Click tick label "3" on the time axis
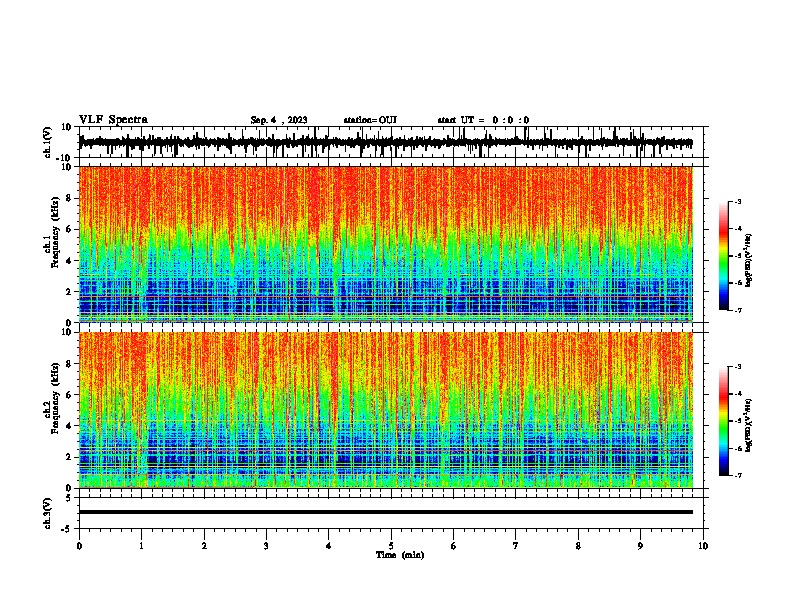Viewport: 792px width, 612px height. pos(266,546)
